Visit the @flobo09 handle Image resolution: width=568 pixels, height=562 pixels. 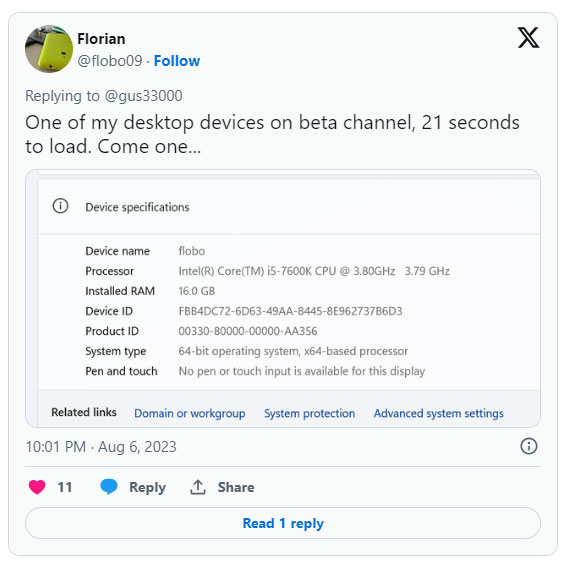click(x=110, y=61)
